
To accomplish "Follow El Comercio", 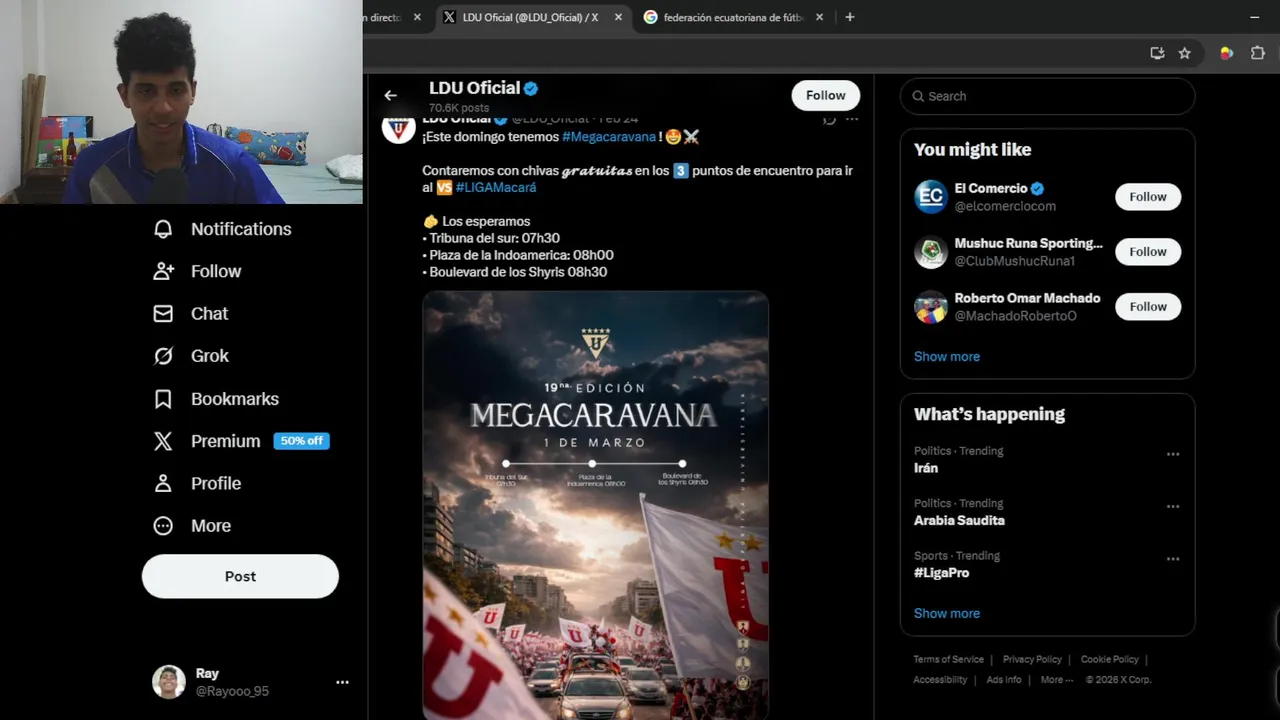I will (x=1148, y=197).
